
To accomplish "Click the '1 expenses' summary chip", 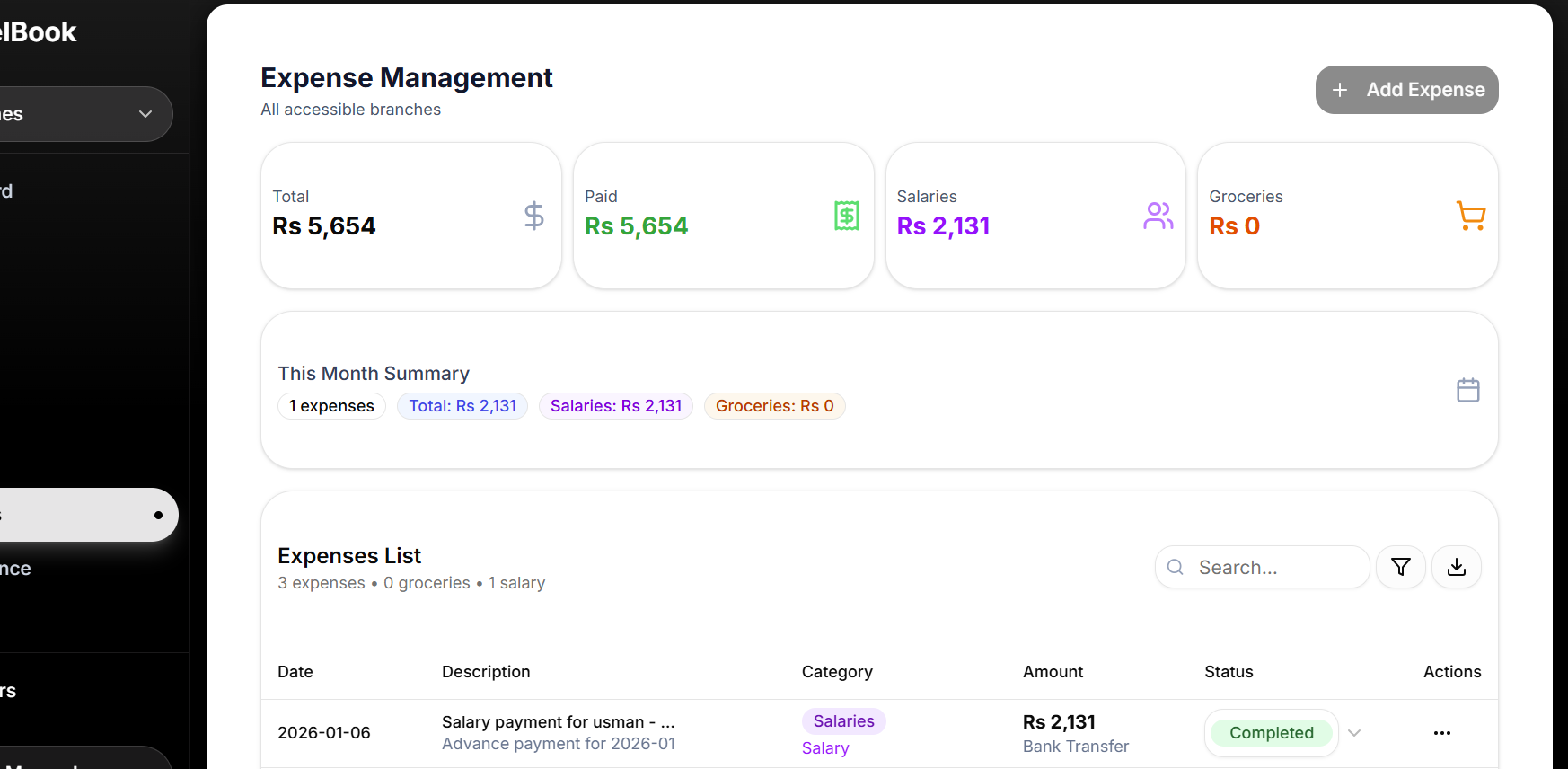I will 331,406.
